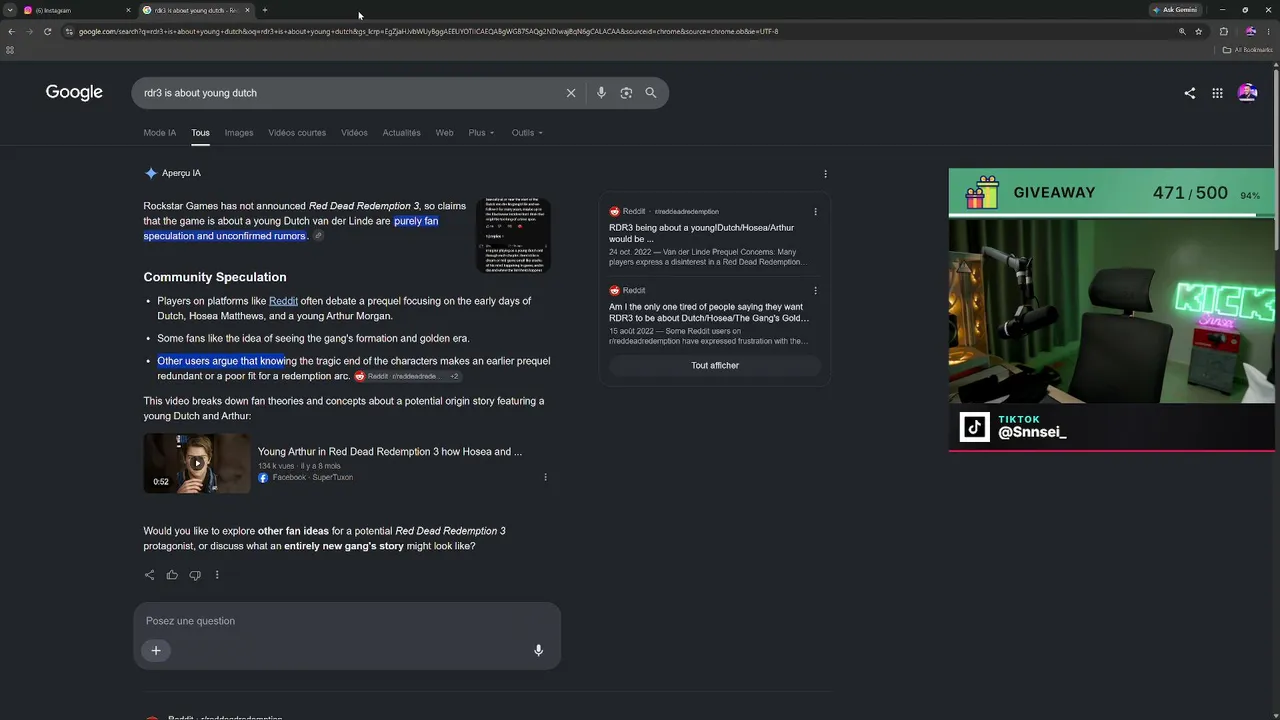Switch to the 'Vidéos' tab
This screenshot has width=1280, height=720.
[354, 133]
